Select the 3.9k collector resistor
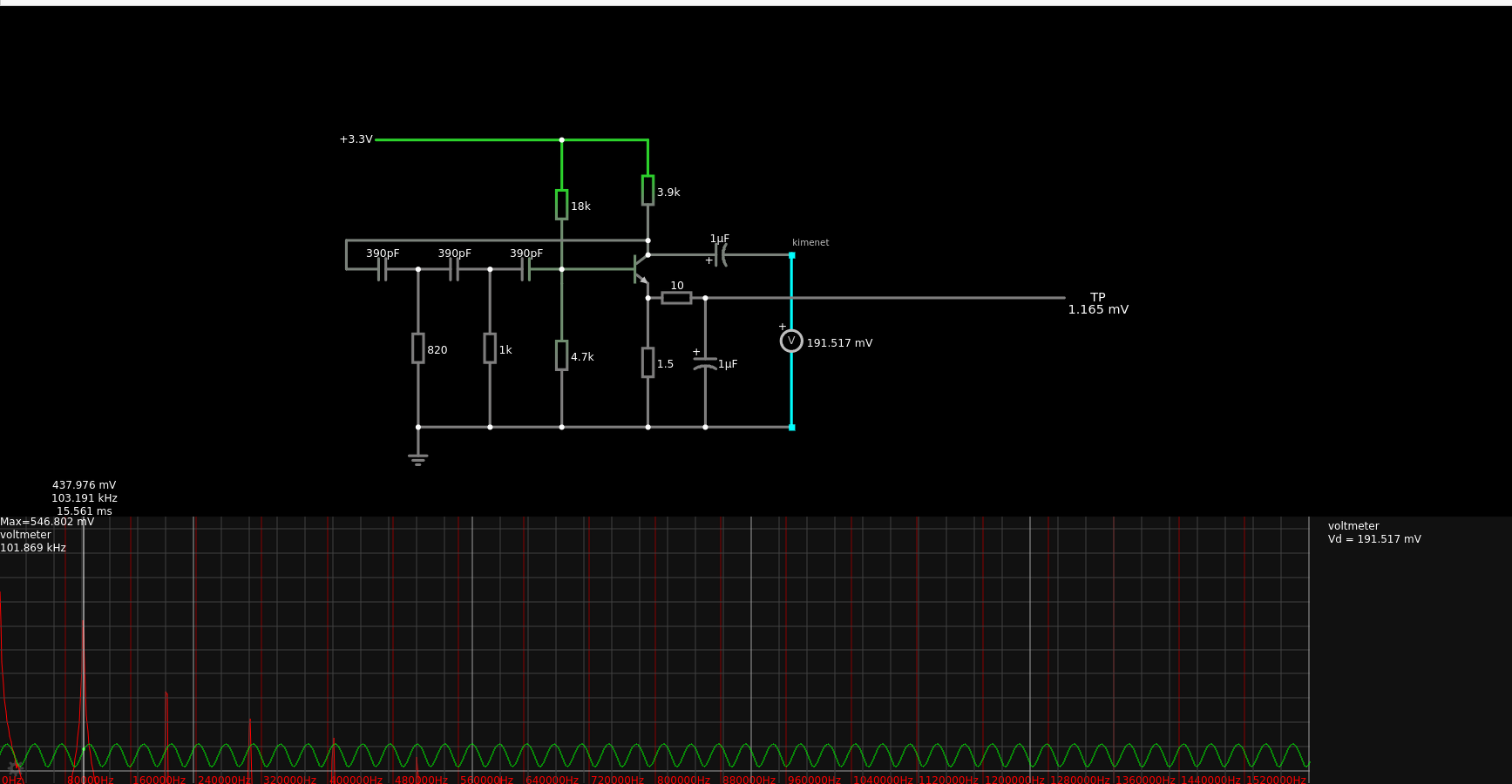Viewport: 1512px width, 784px height. (x=648, y=190)
